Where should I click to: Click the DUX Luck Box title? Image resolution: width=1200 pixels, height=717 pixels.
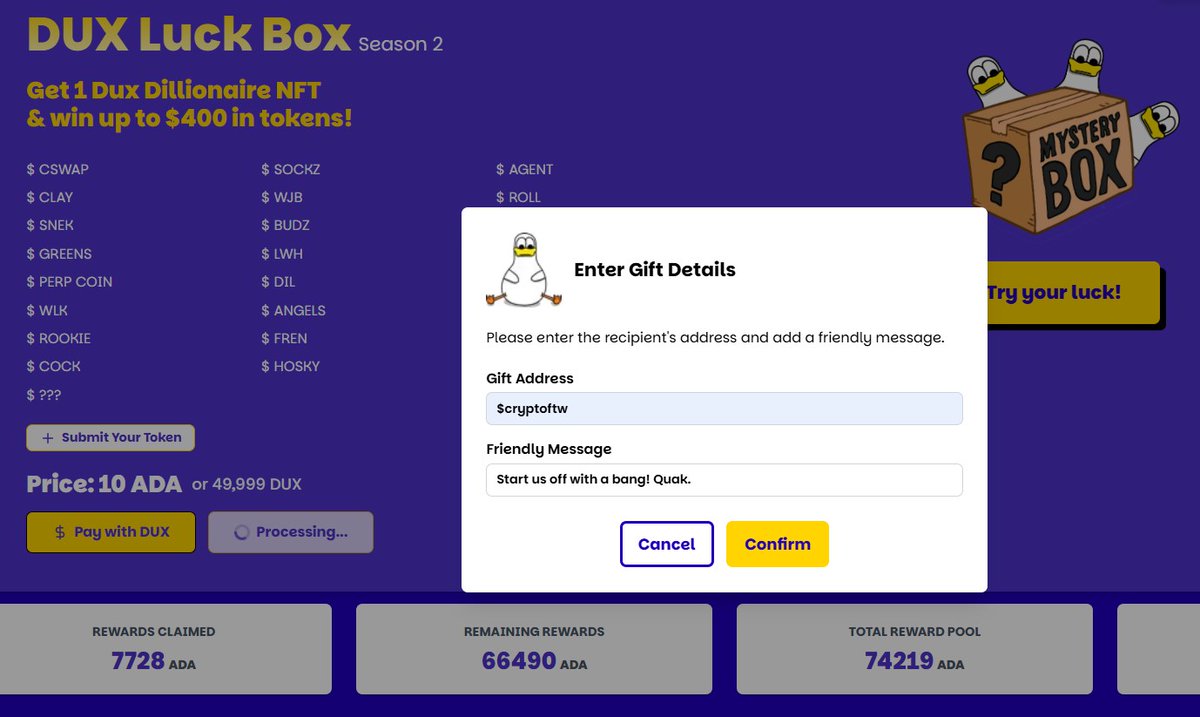[189, 33]
